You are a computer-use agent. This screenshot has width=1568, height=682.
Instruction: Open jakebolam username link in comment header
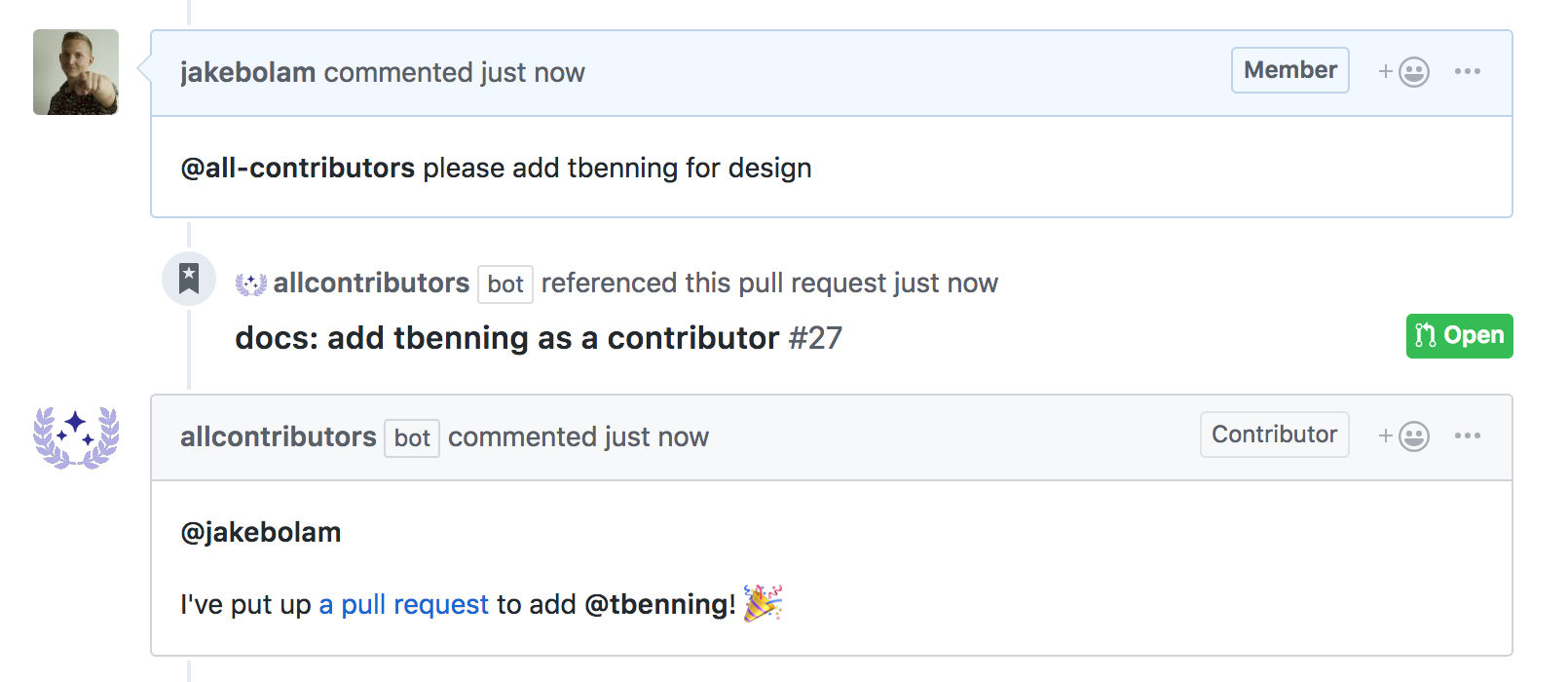click(247, 72)
